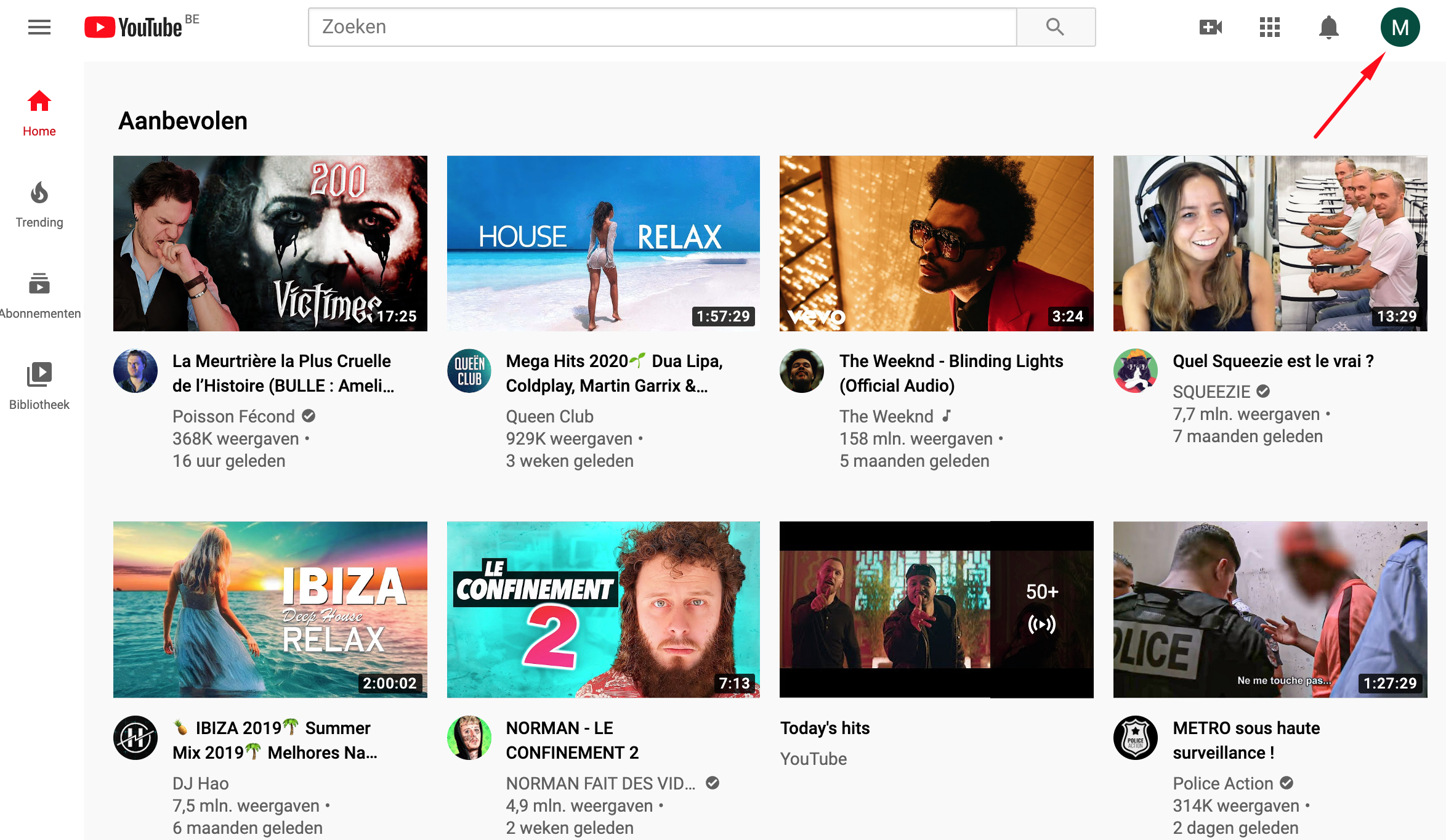The width and height of the screenshot is (1446, 840).
Task: Click the SQUEEZIE channel name
Action: (x=1211, y=392)
